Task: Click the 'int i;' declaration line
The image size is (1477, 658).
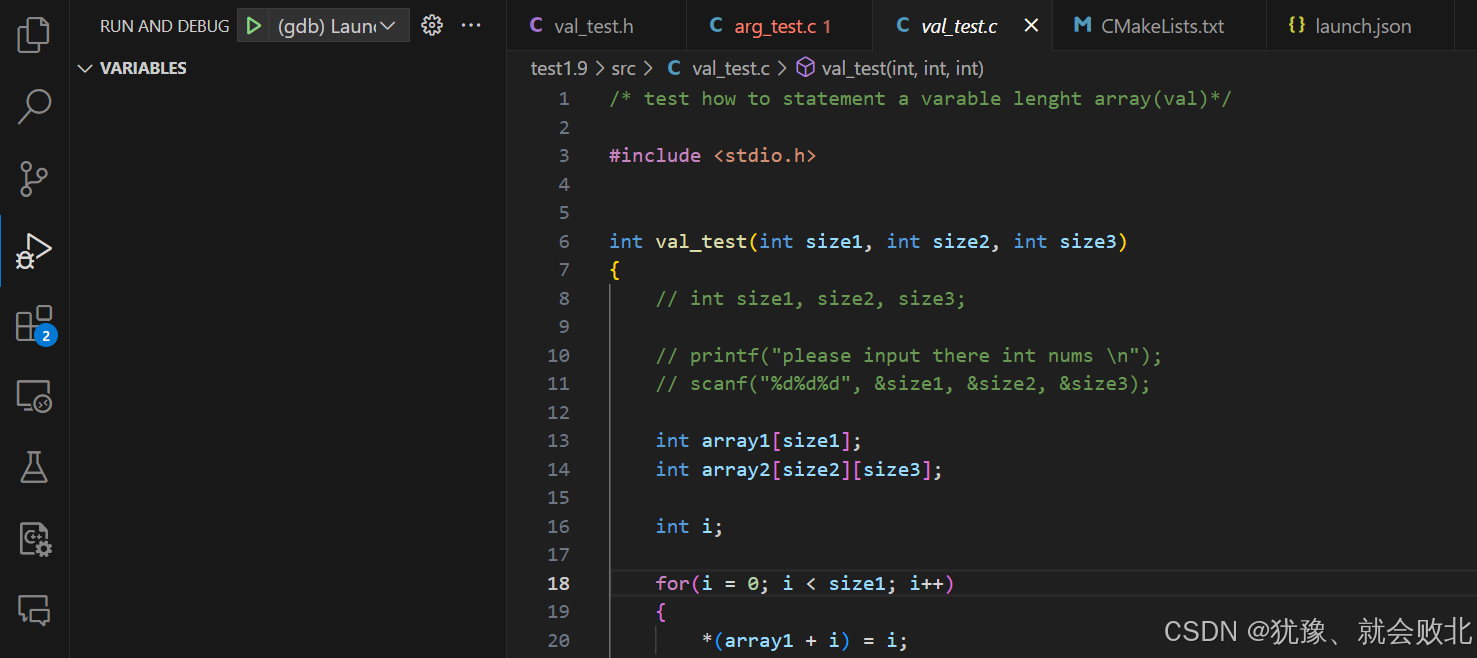Action: [689, 526]
